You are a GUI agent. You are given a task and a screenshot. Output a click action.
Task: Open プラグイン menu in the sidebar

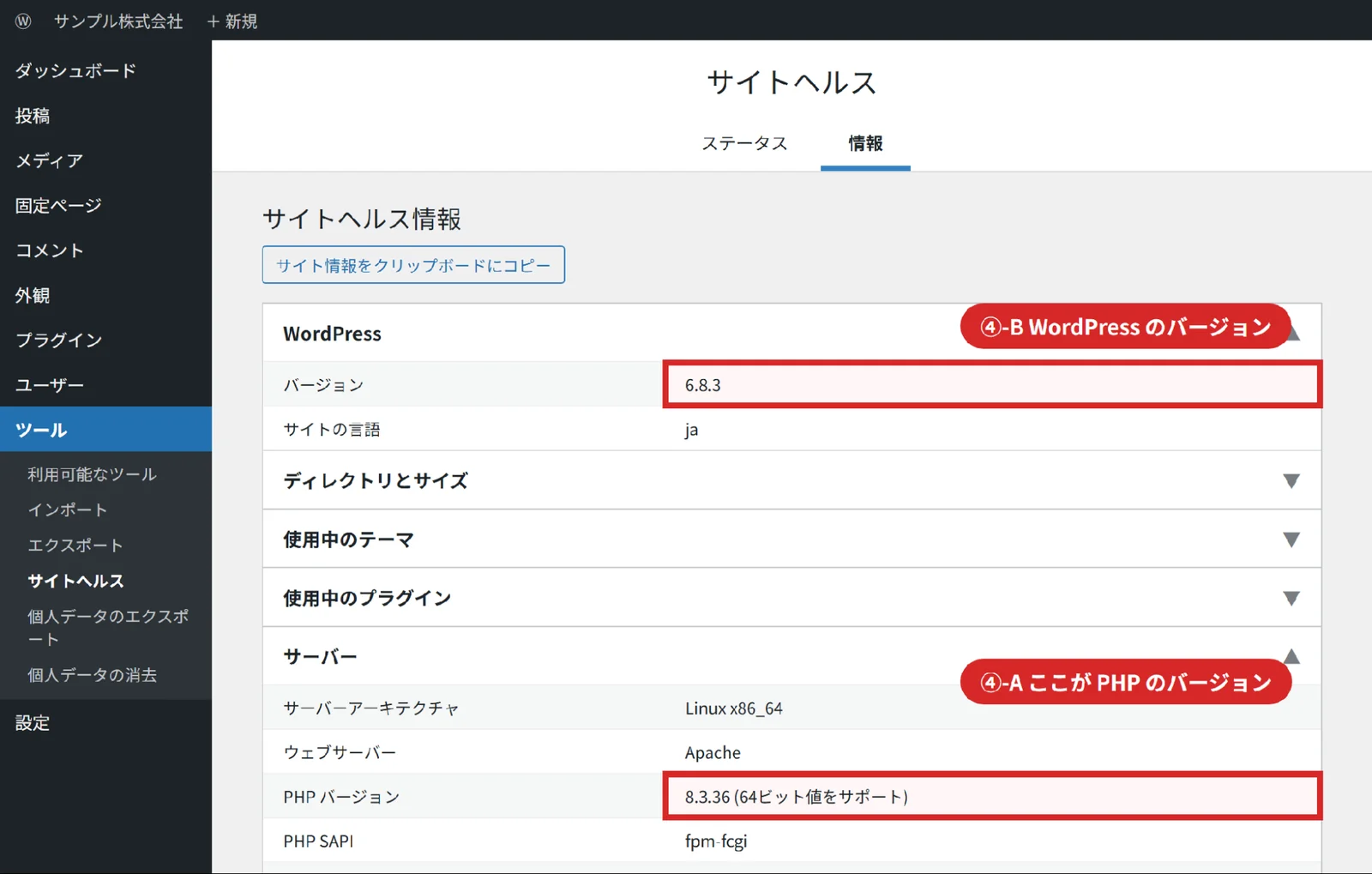coord(58,340)
